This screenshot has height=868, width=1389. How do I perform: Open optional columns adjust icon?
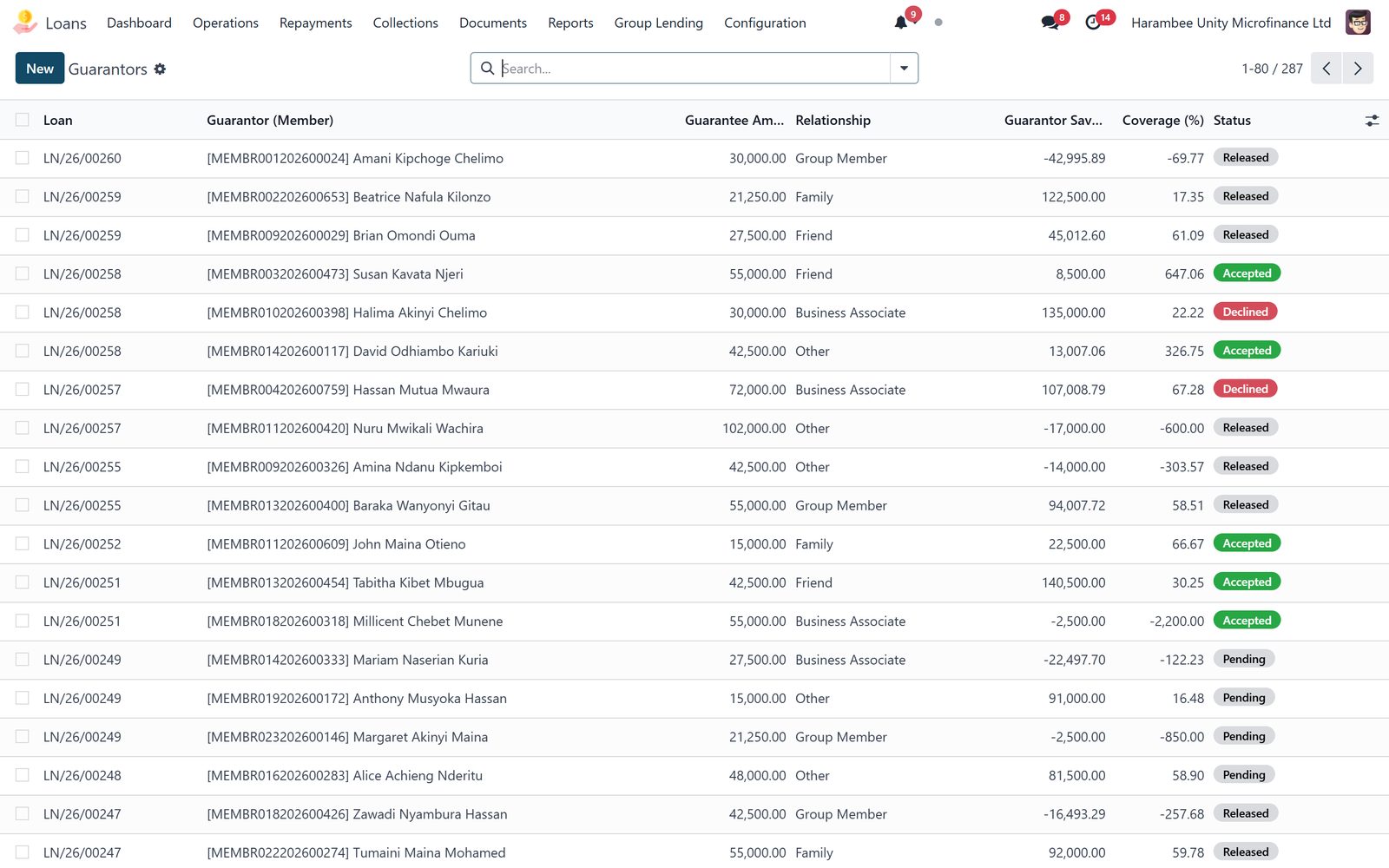tap(1372, 121)
